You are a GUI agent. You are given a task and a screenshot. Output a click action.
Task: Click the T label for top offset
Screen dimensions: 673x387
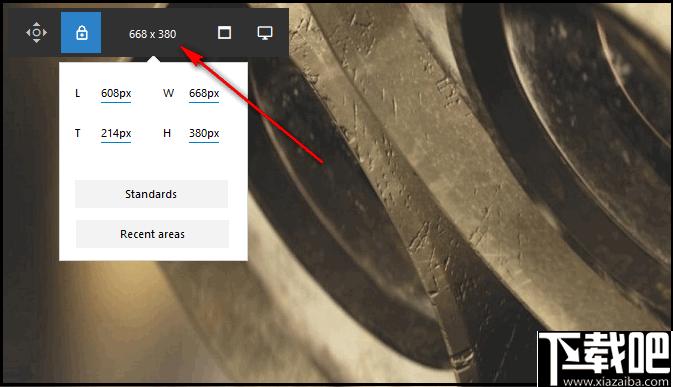point(78,133)
